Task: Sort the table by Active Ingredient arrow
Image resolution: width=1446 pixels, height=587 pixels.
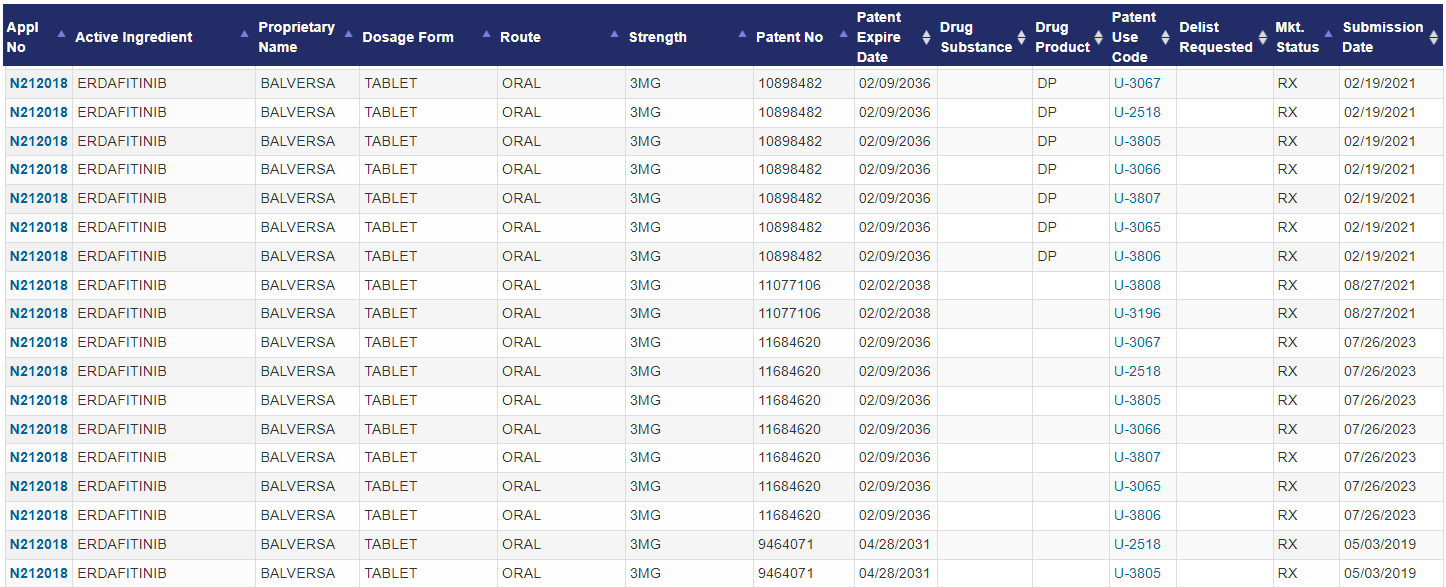Action: pos(245,34)
